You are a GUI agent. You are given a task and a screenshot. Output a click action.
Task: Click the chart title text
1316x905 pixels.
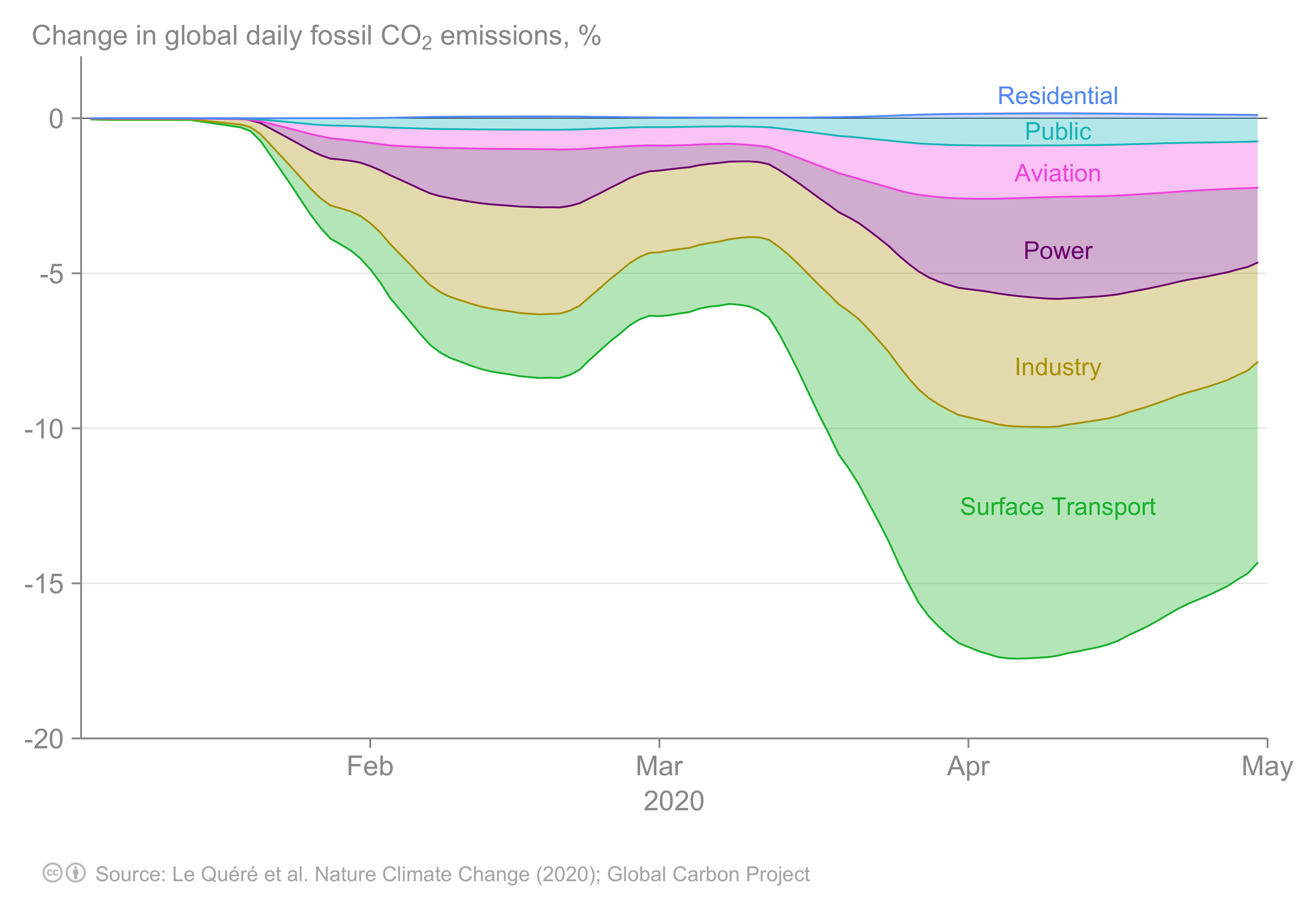(316, 36)
